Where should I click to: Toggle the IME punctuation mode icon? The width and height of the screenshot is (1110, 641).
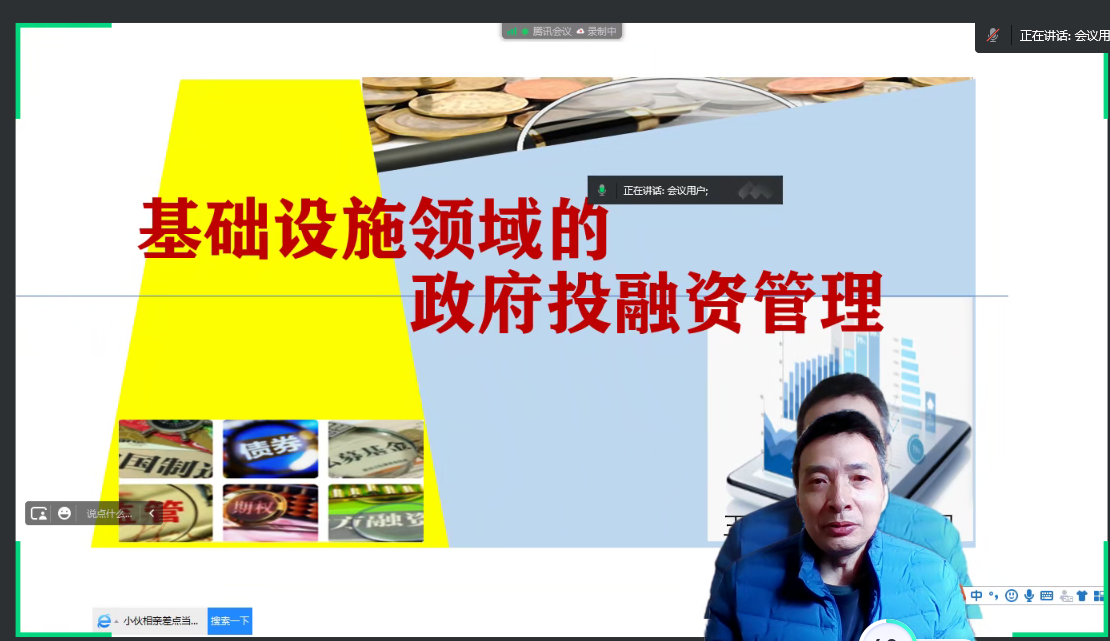(994, 595)
